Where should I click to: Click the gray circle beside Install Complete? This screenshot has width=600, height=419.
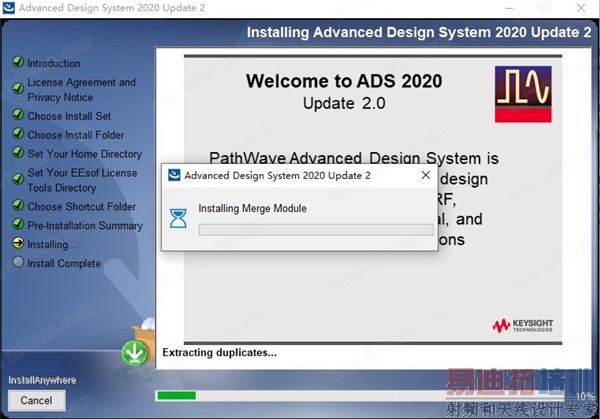[18, 262]
